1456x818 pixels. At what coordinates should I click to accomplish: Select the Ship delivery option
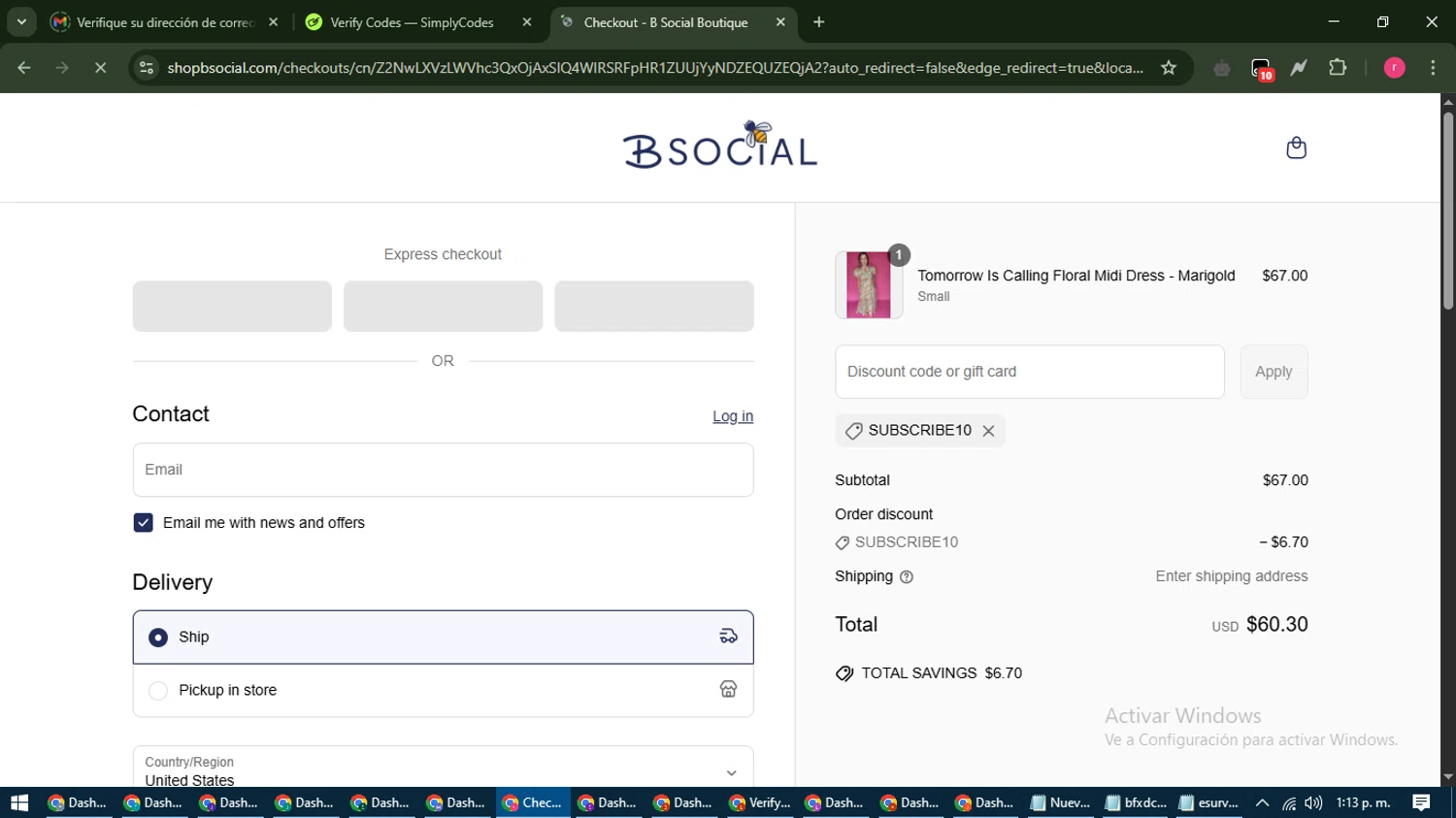(443, 638)
